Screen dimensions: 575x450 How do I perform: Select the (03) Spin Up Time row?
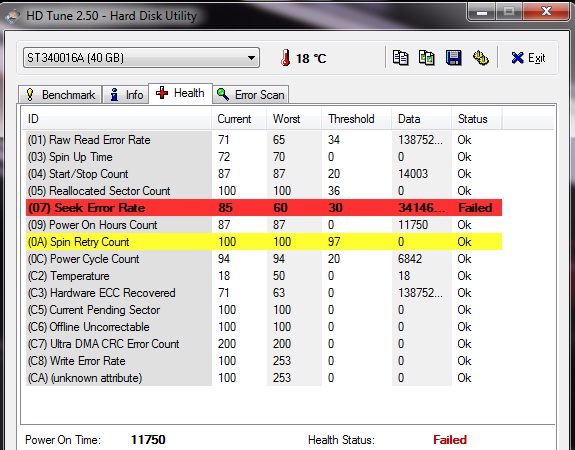(x=264, y=157)
